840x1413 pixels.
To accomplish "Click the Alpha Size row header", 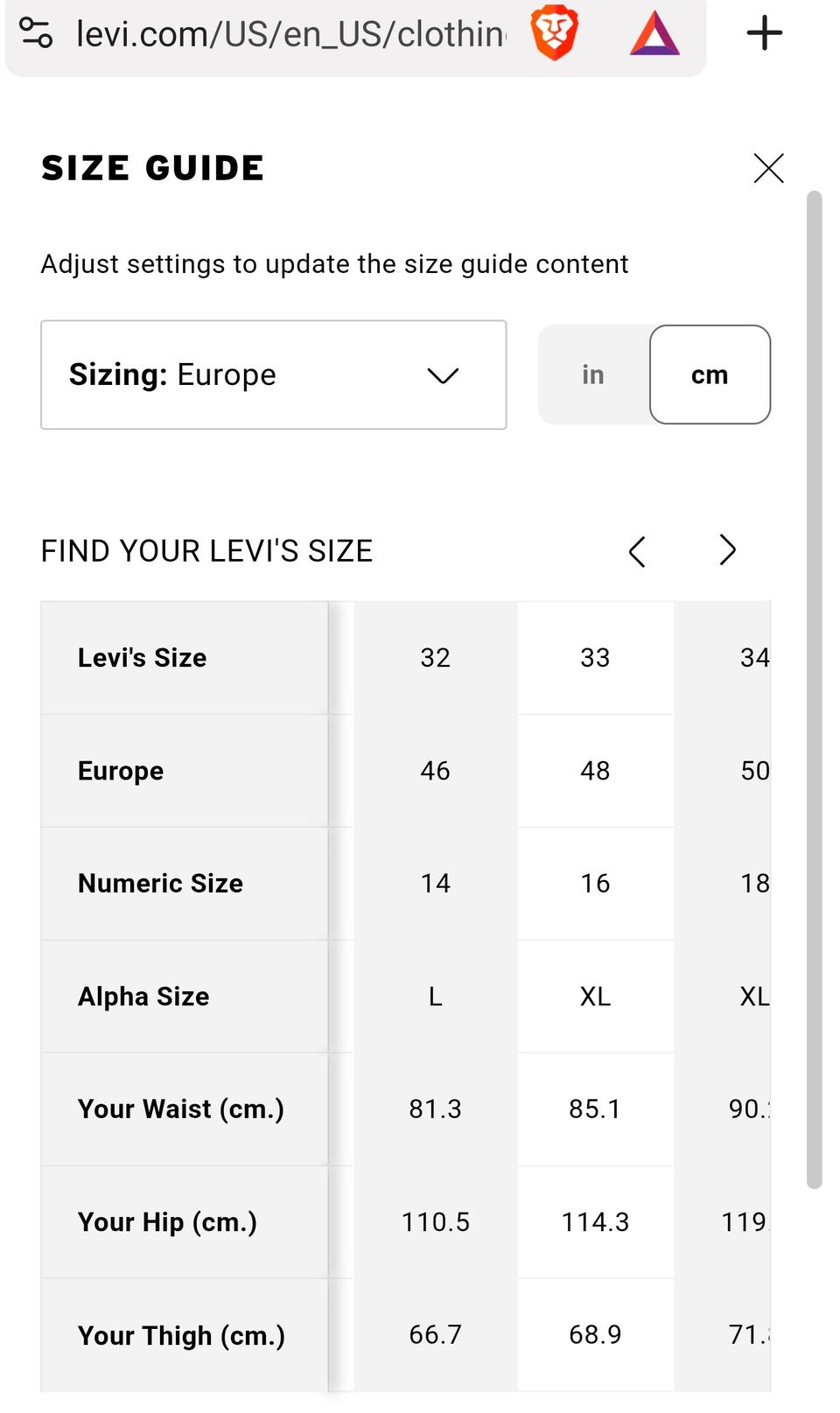I will tap(143, 997).
